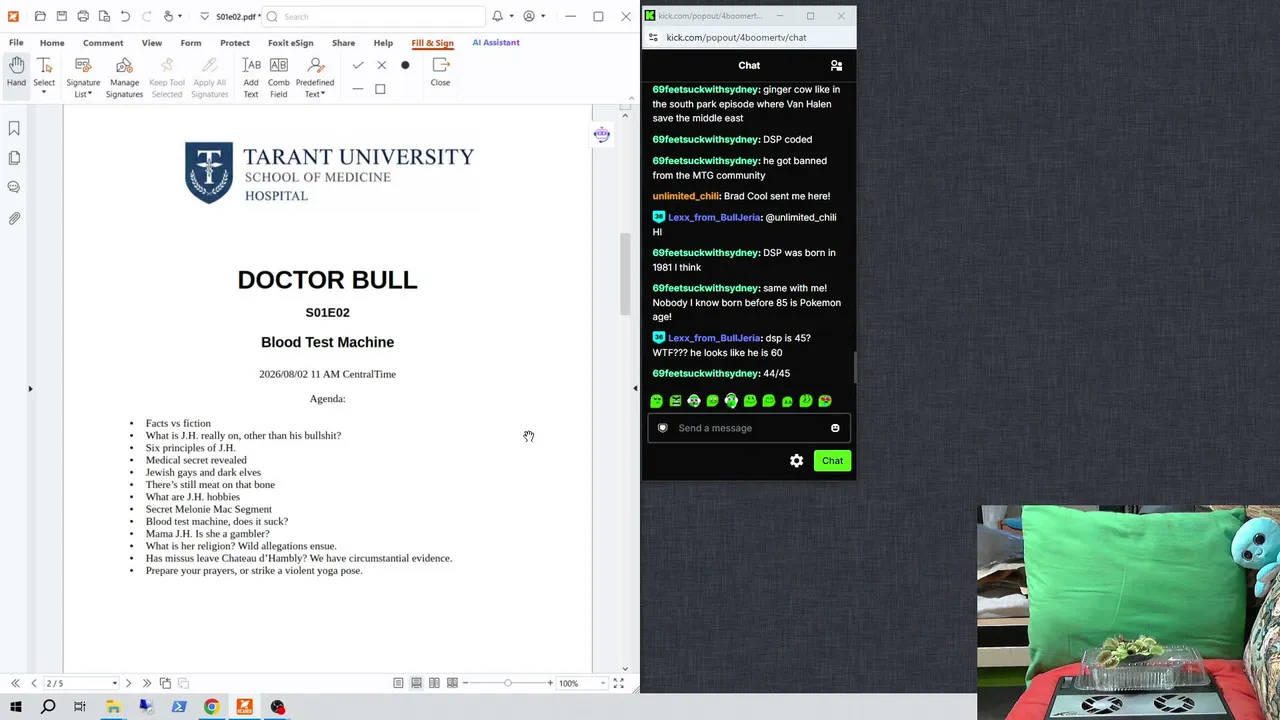This screenshot has height=720, width=1280.
Task: Open the Comments side panel
Action: tap(14, 187)
